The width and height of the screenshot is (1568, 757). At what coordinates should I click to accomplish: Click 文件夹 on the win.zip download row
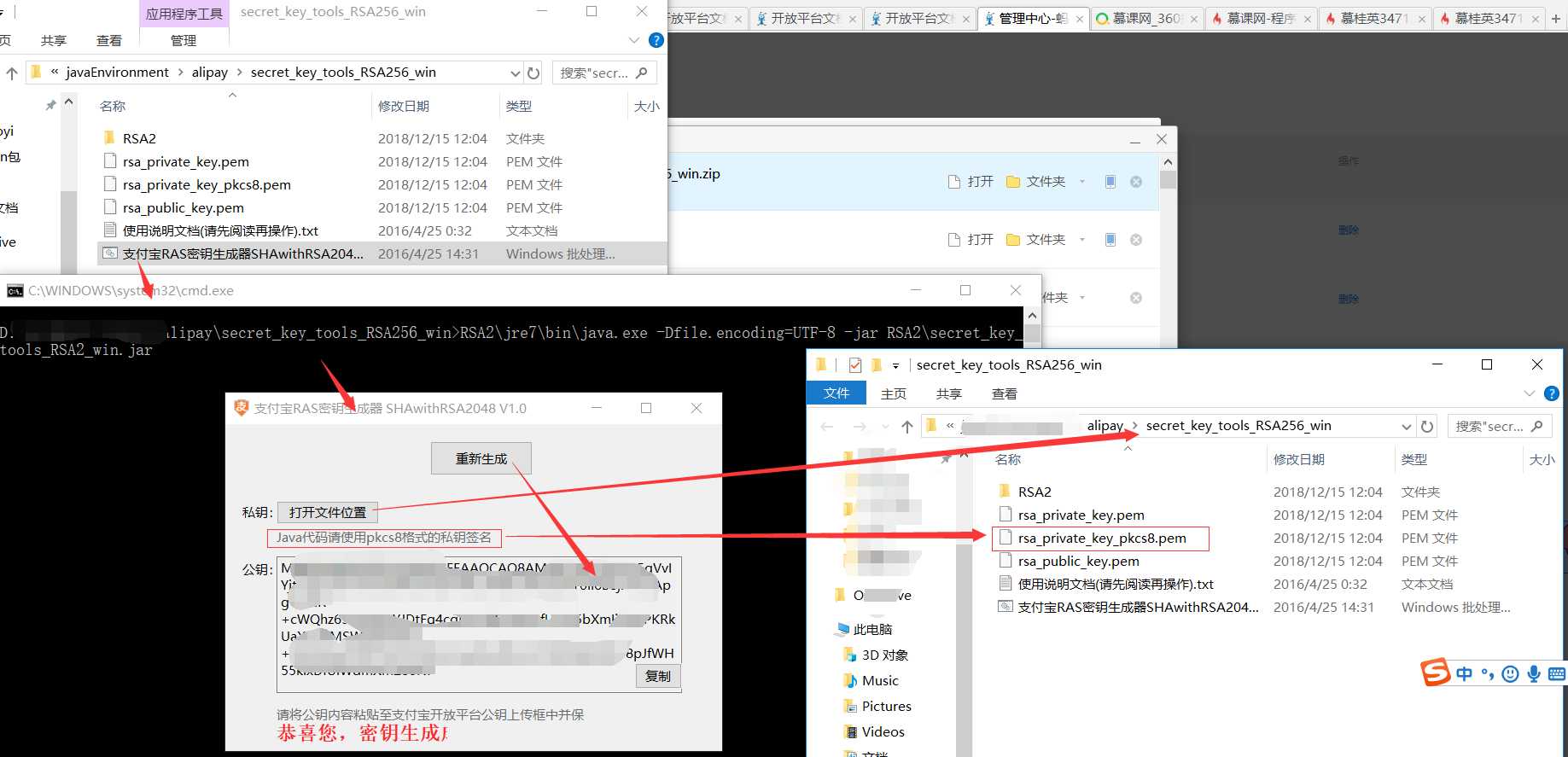[x=1036, y=182]
